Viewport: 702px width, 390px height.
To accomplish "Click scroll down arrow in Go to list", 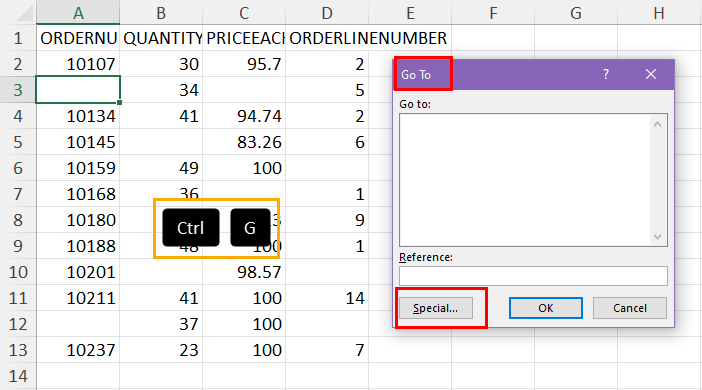I will click(x=657, y=236).
